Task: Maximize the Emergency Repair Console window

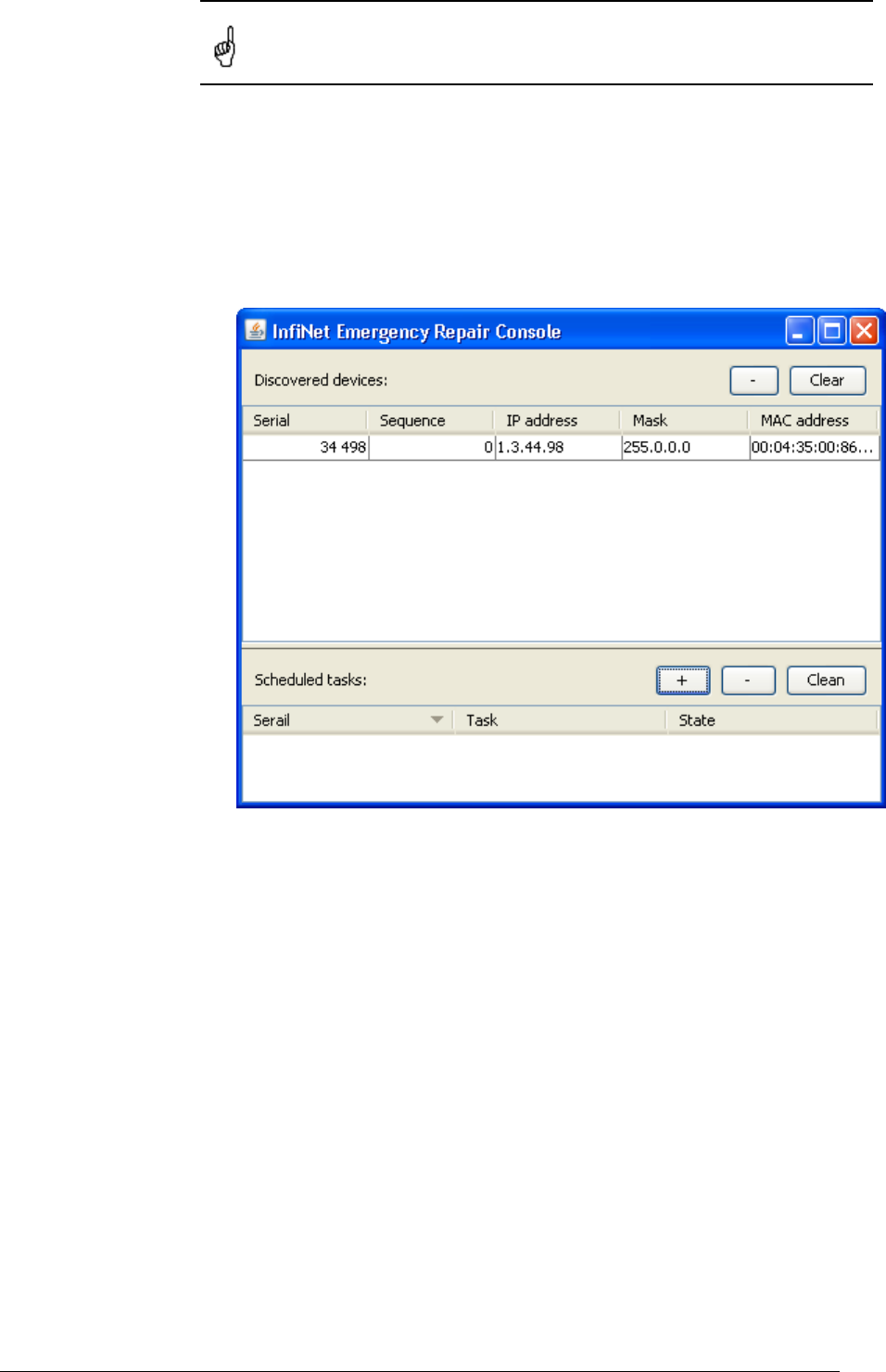Action: [832, 331]
